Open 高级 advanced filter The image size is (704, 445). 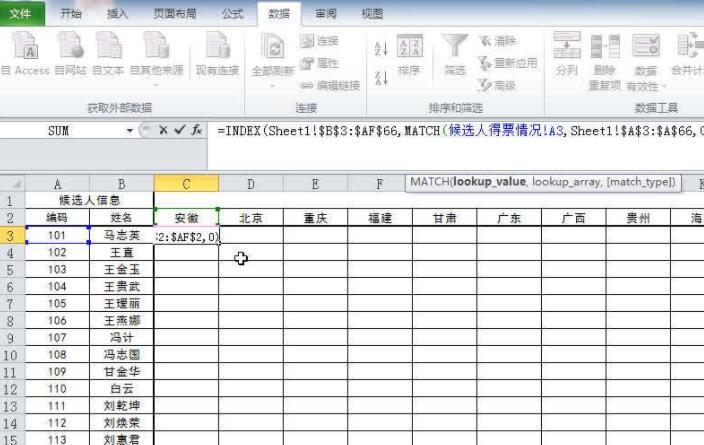click(497, 85)
